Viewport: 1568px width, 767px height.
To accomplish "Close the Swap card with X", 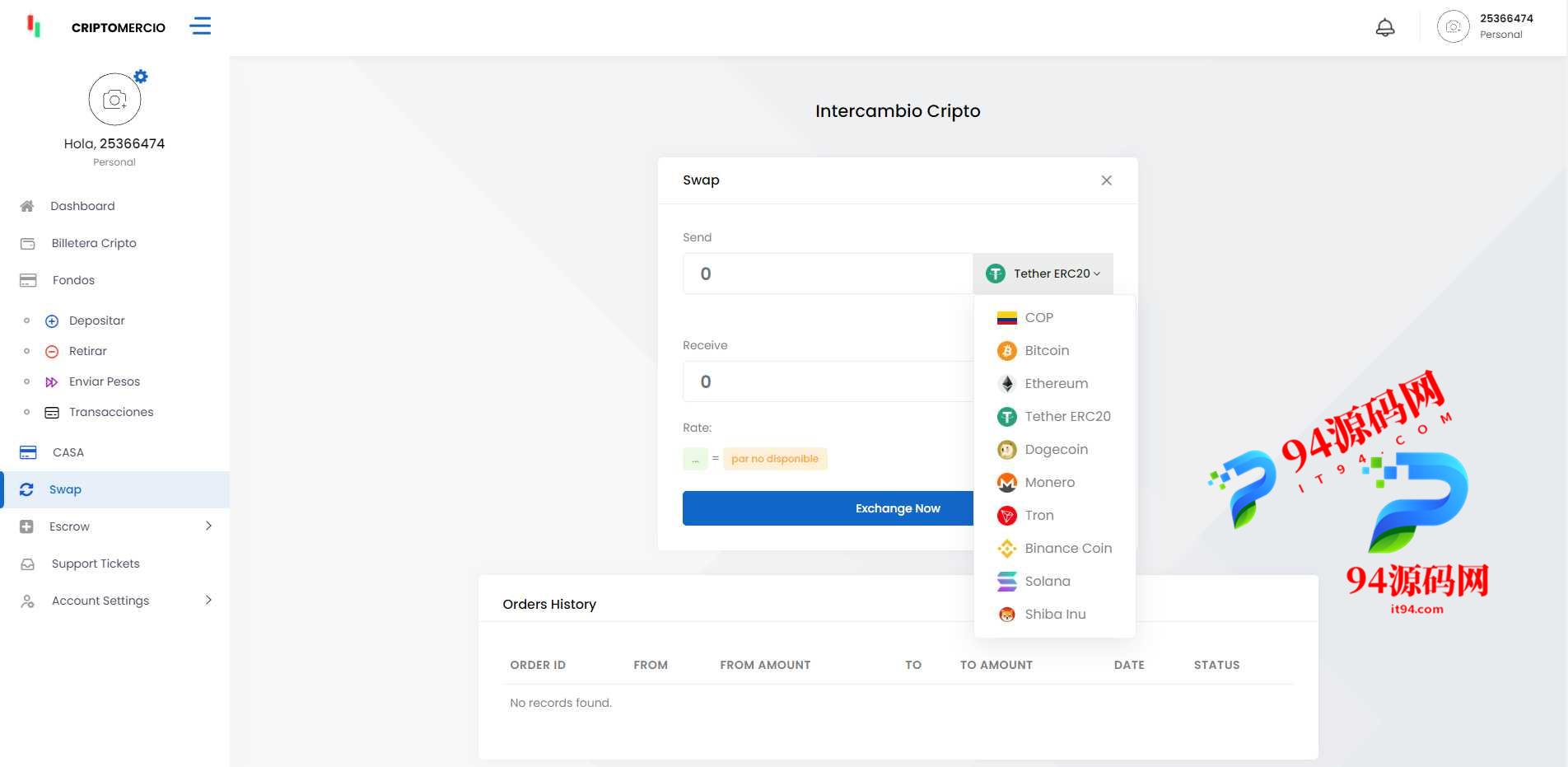I will (x=1107, y=180).
